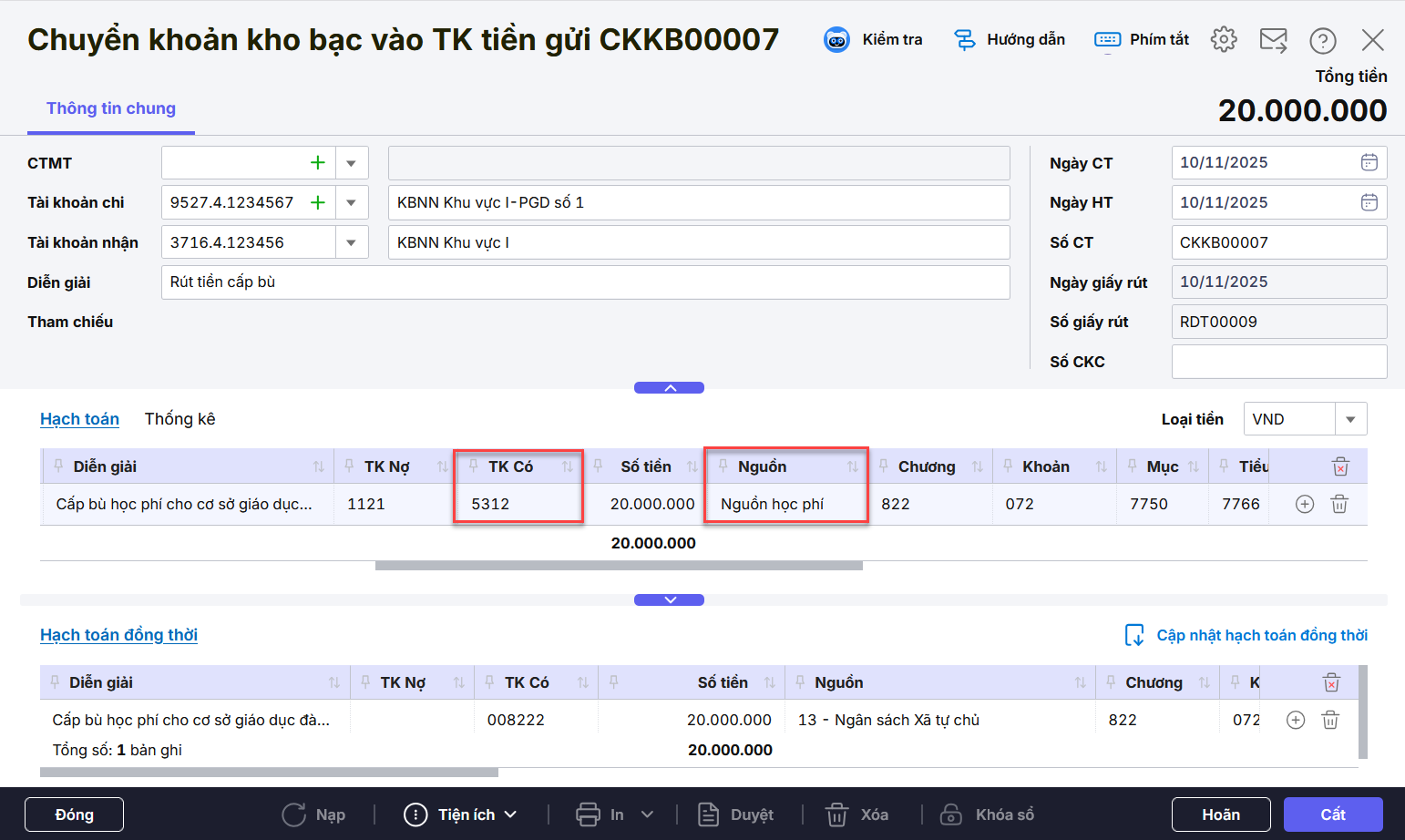The image size is (1405, 840).
Task: Collapse the general info section chevron
Action: pos(669,388)
